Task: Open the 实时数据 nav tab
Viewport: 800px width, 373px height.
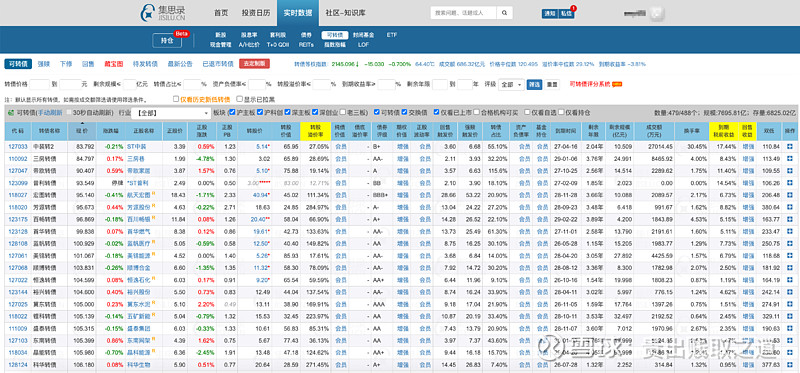Action: [x=298, y=13]
